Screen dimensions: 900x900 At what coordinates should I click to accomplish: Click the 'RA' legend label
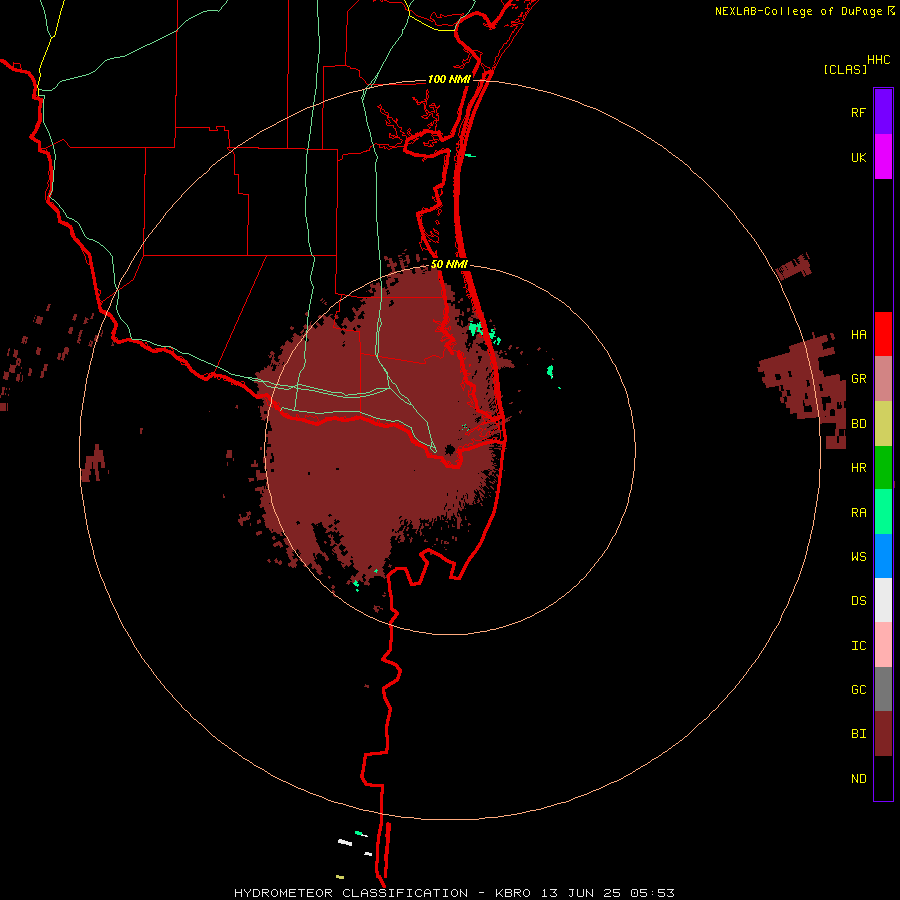coord(858,513)
